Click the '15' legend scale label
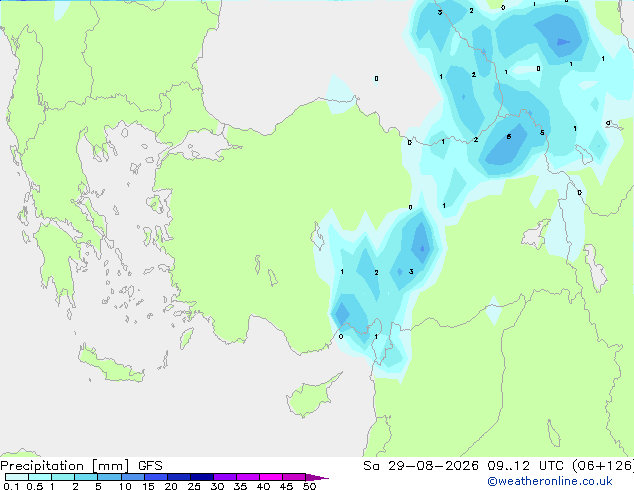This screenshot has height=490, width=634. point(148,486)
